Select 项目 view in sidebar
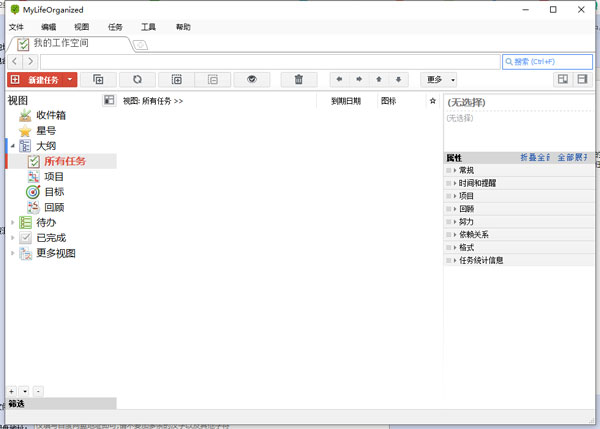600x429 pixels. click(x=54, y=176)
